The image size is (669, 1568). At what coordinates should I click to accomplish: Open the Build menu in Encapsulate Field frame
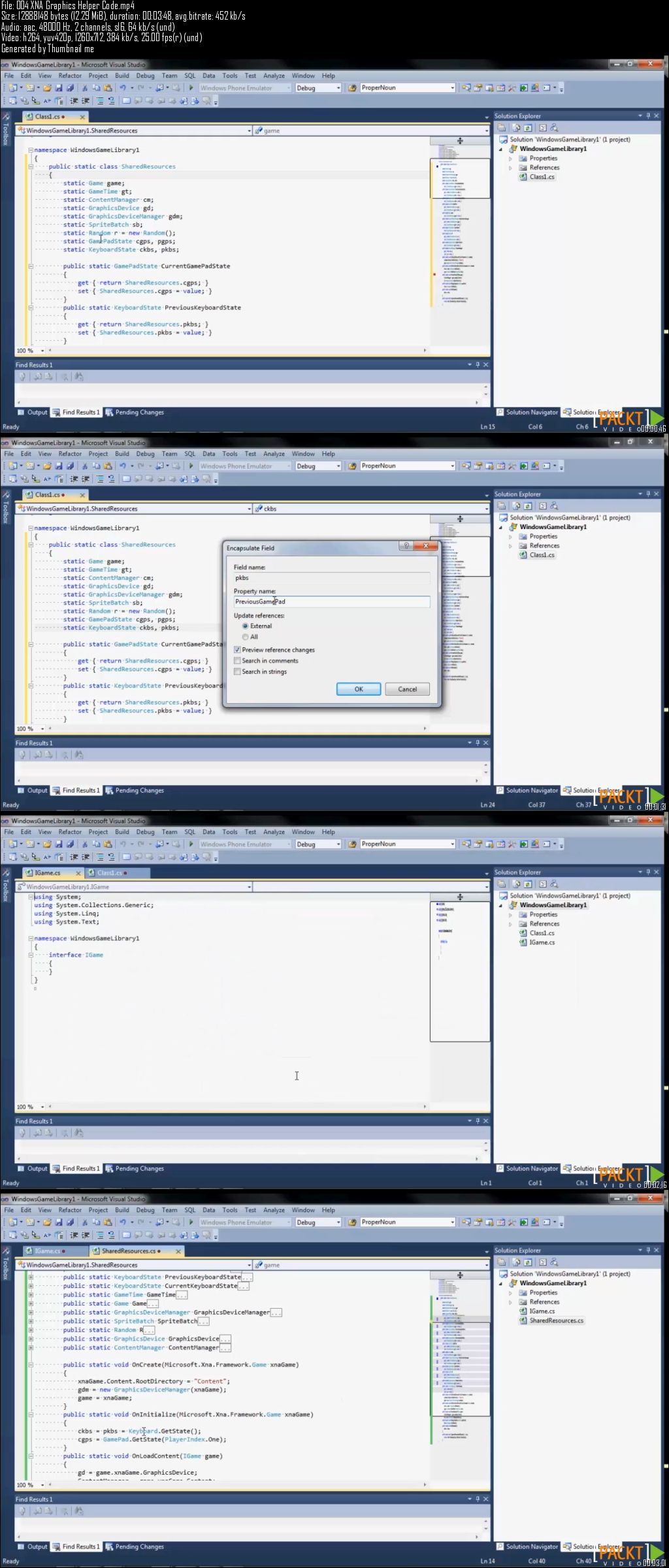(x=122, y=454)
